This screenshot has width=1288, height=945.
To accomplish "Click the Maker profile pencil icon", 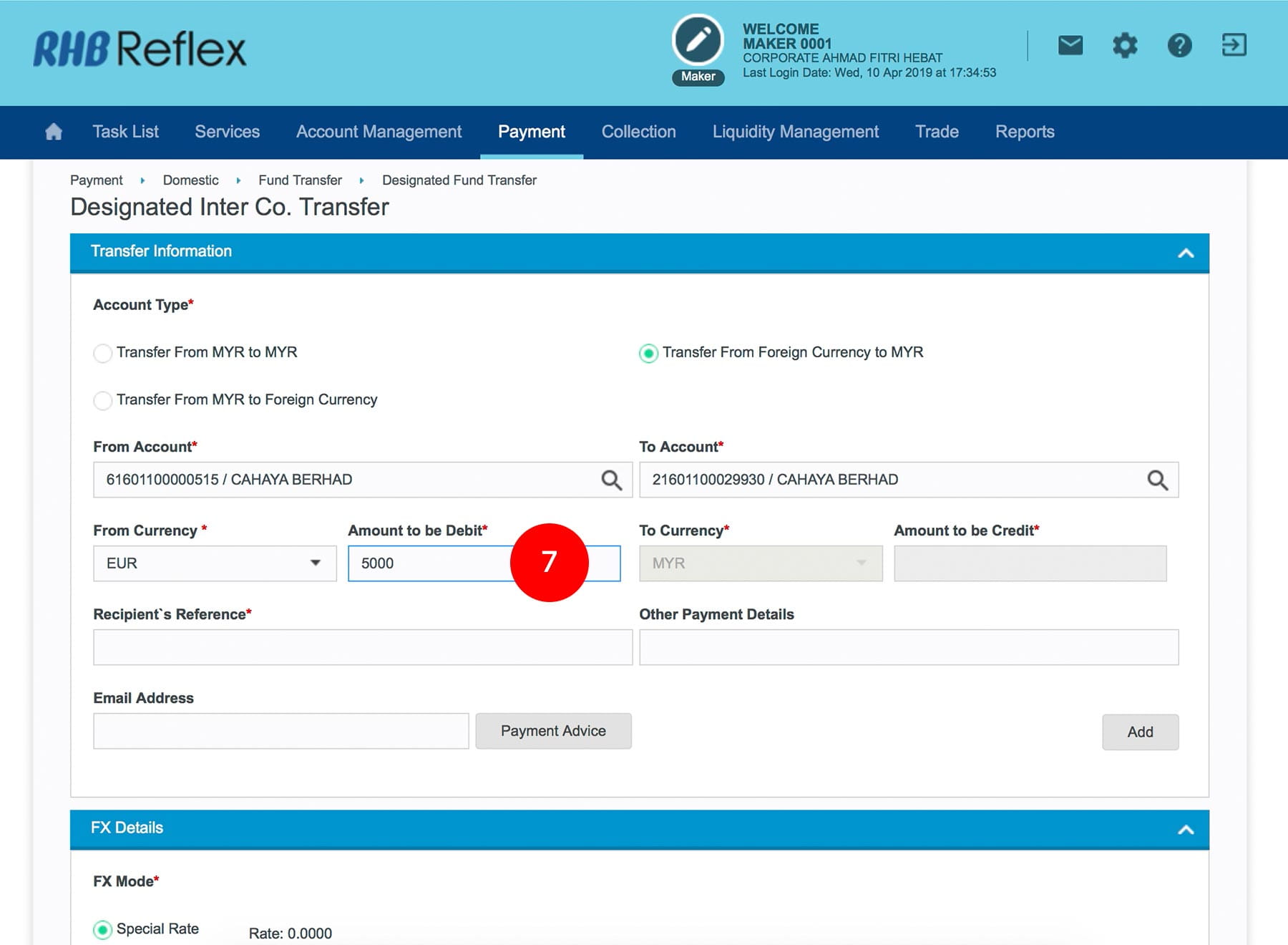I will click(698, 41).
